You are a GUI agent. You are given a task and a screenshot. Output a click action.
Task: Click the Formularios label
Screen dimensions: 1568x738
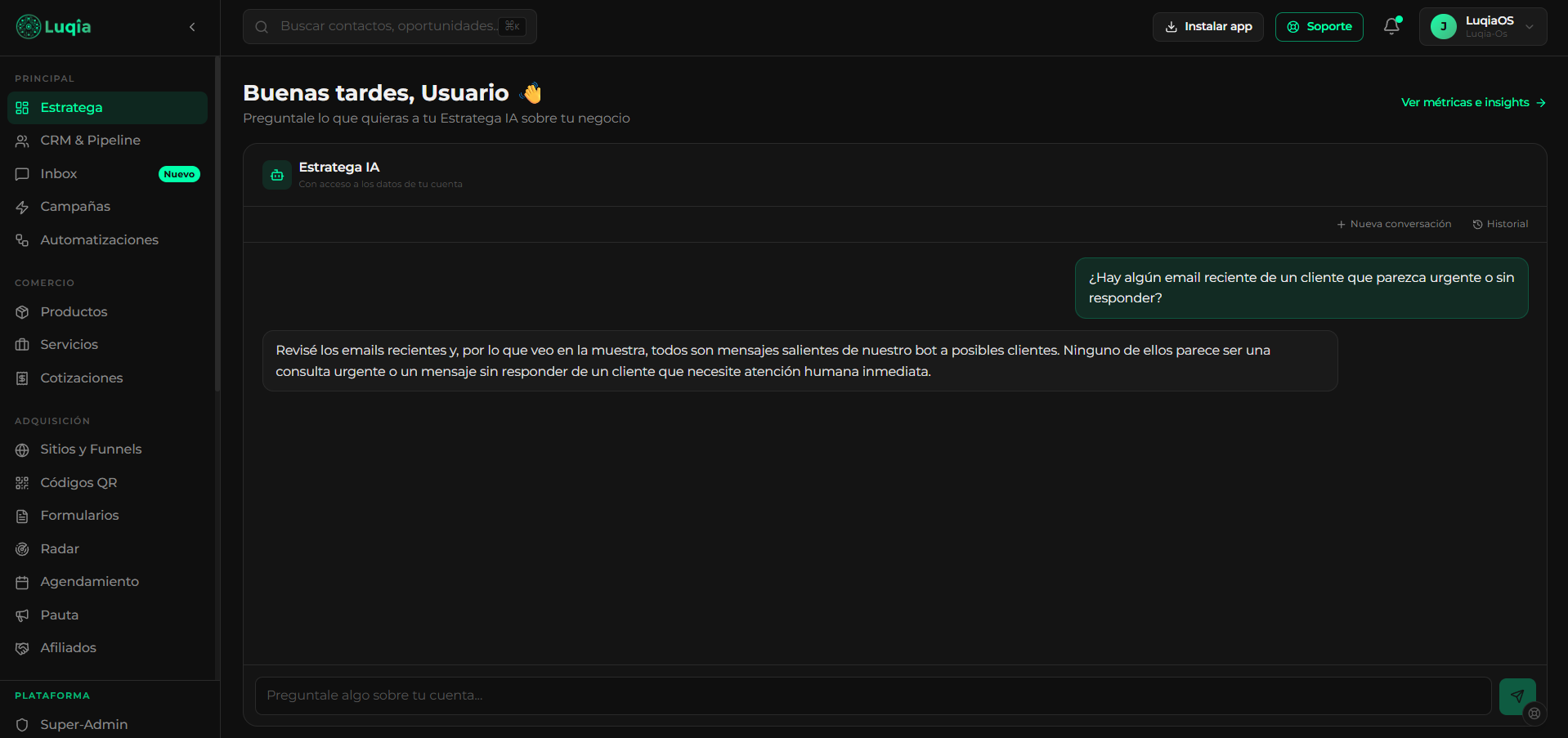click(x=79, y=516)
